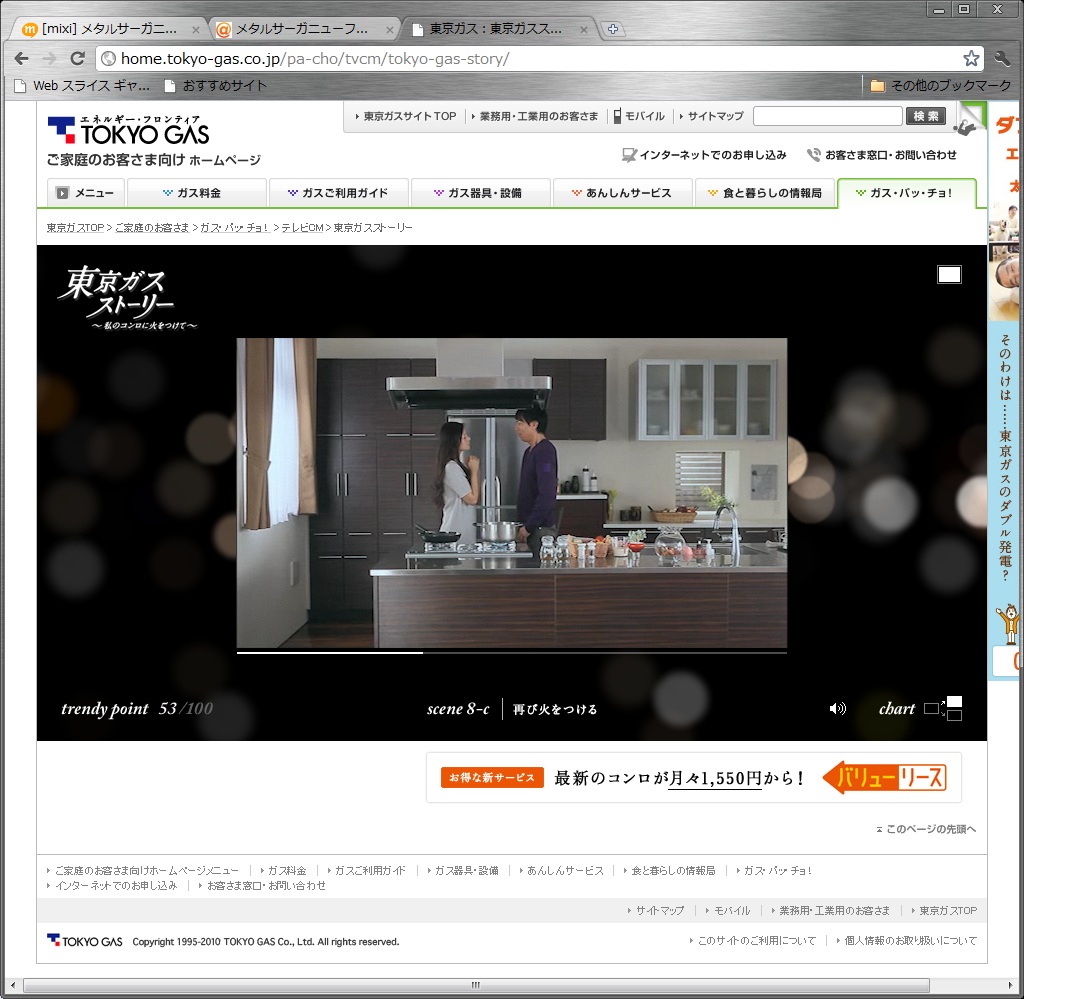Click the scroll right arrow
Image resolution: width=1072 pixels, height=999 pixels.
[x=1010, y=985]
